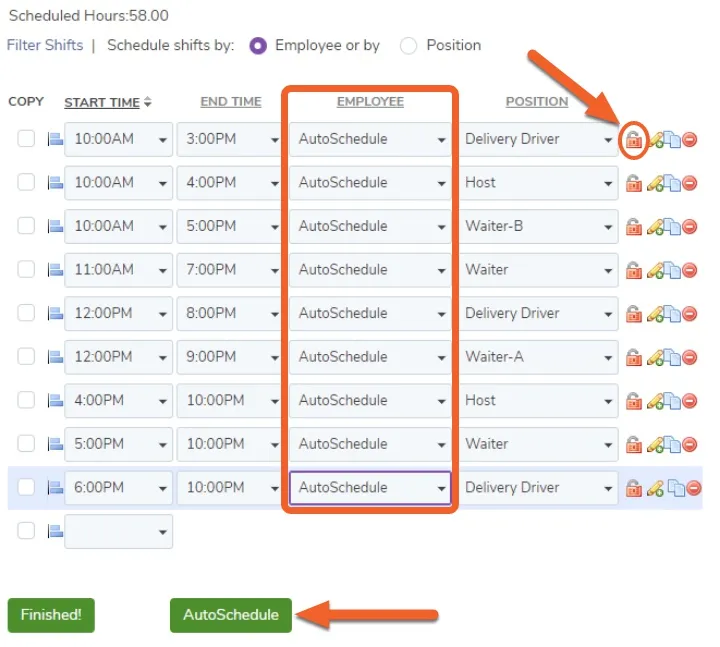This screenshot has height=647, width=720.
Task: Open the Filter Shifts link
Action: (x=45, y=45)
